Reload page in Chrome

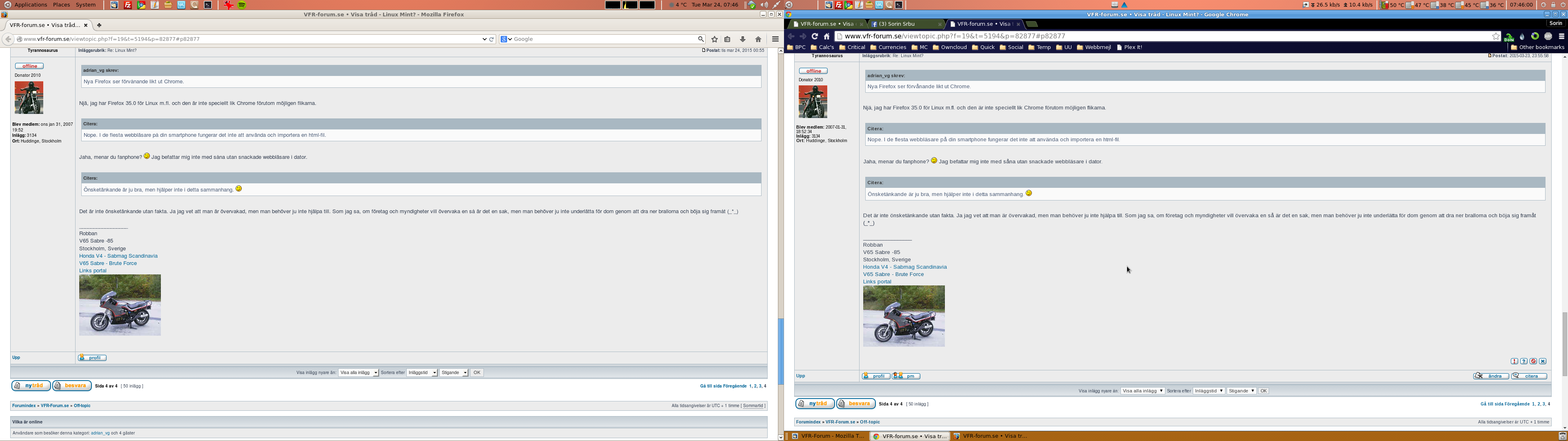[x=815, y=37]
